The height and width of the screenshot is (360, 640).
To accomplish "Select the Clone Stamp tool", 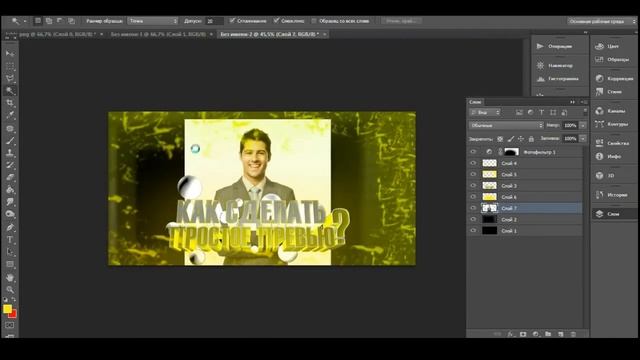I will point(10,153).
